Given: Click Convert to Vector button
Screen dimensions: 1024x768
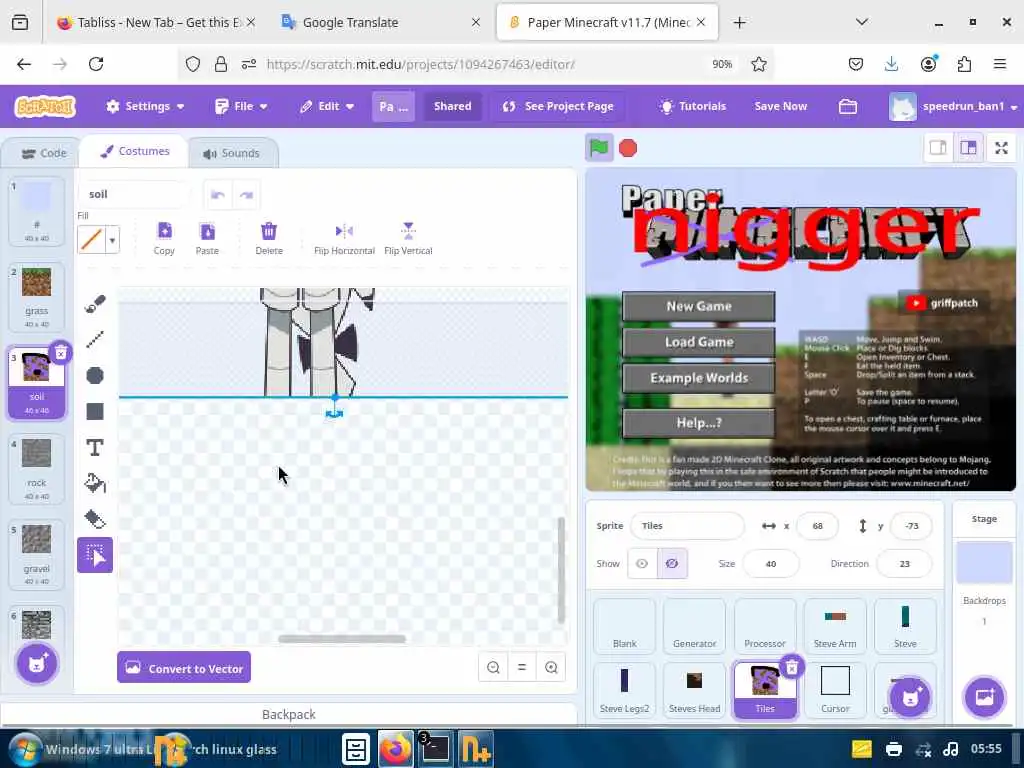Looking at the screenshot, I should 184,667.
